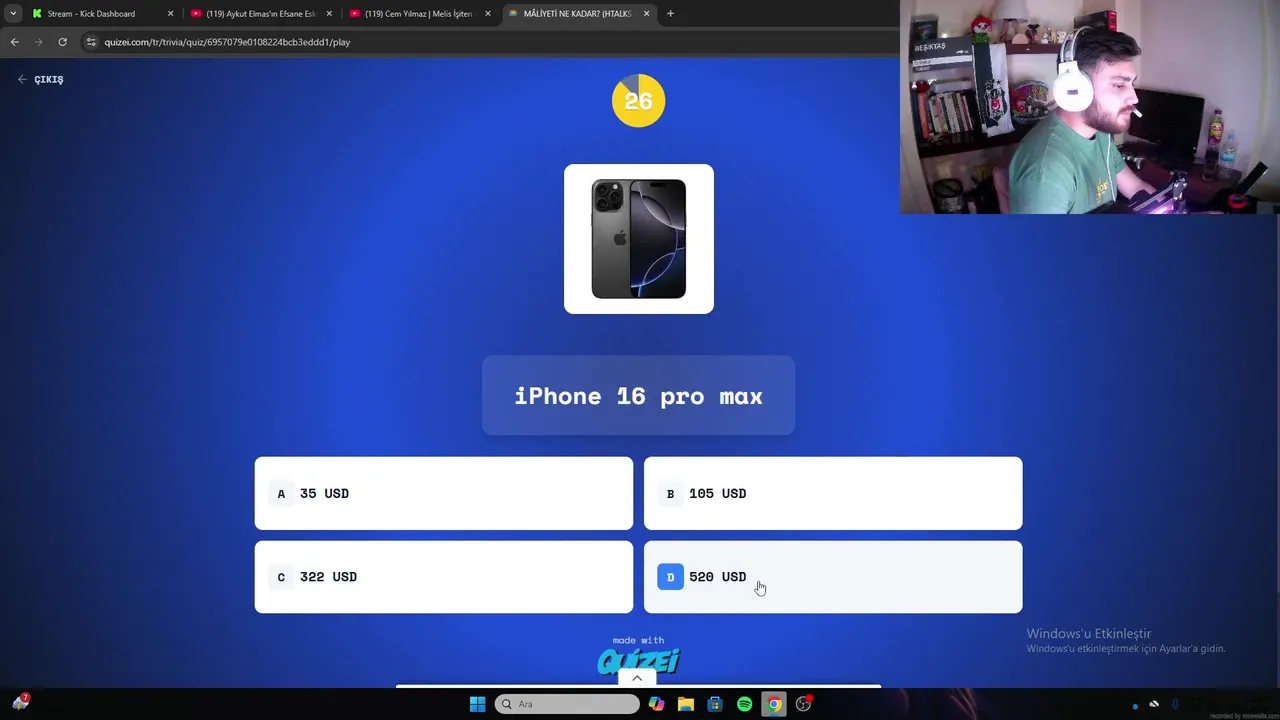Click the ÇIKIŞ exit link

[x=40, y=79]
